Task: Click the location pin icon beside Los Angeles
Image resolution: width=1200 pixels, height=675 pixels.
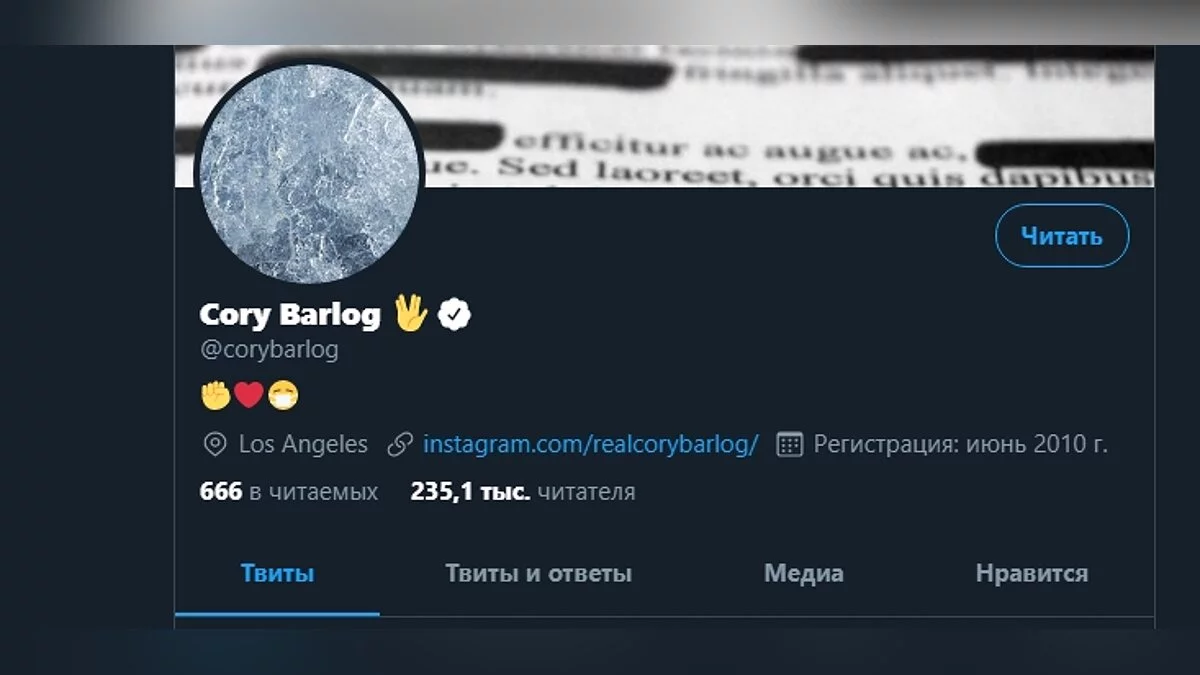Action: click(x=214, y=445)
